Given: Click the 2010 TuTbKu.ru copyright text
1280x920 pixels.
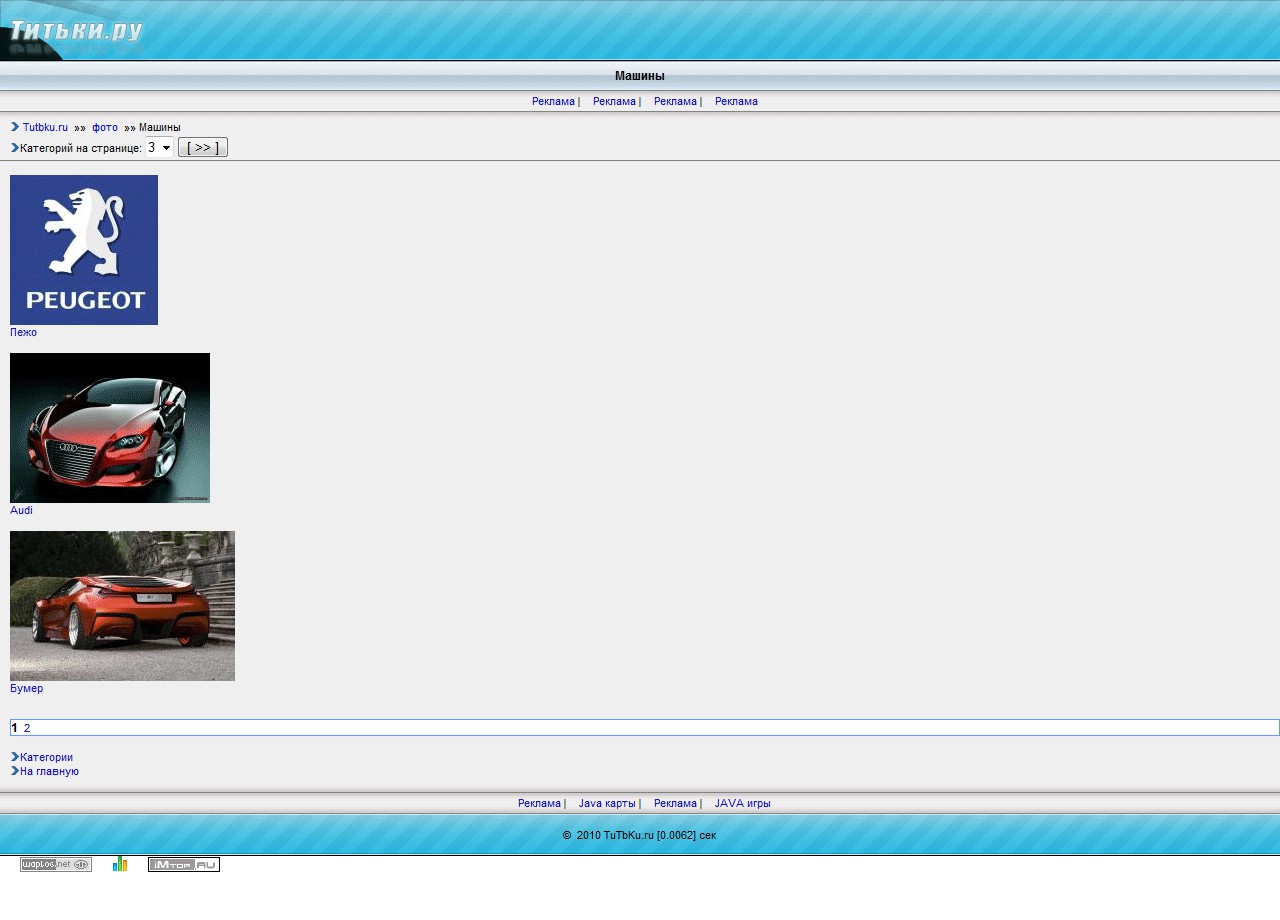Looking at the screenshot, I should click(639, 835).
